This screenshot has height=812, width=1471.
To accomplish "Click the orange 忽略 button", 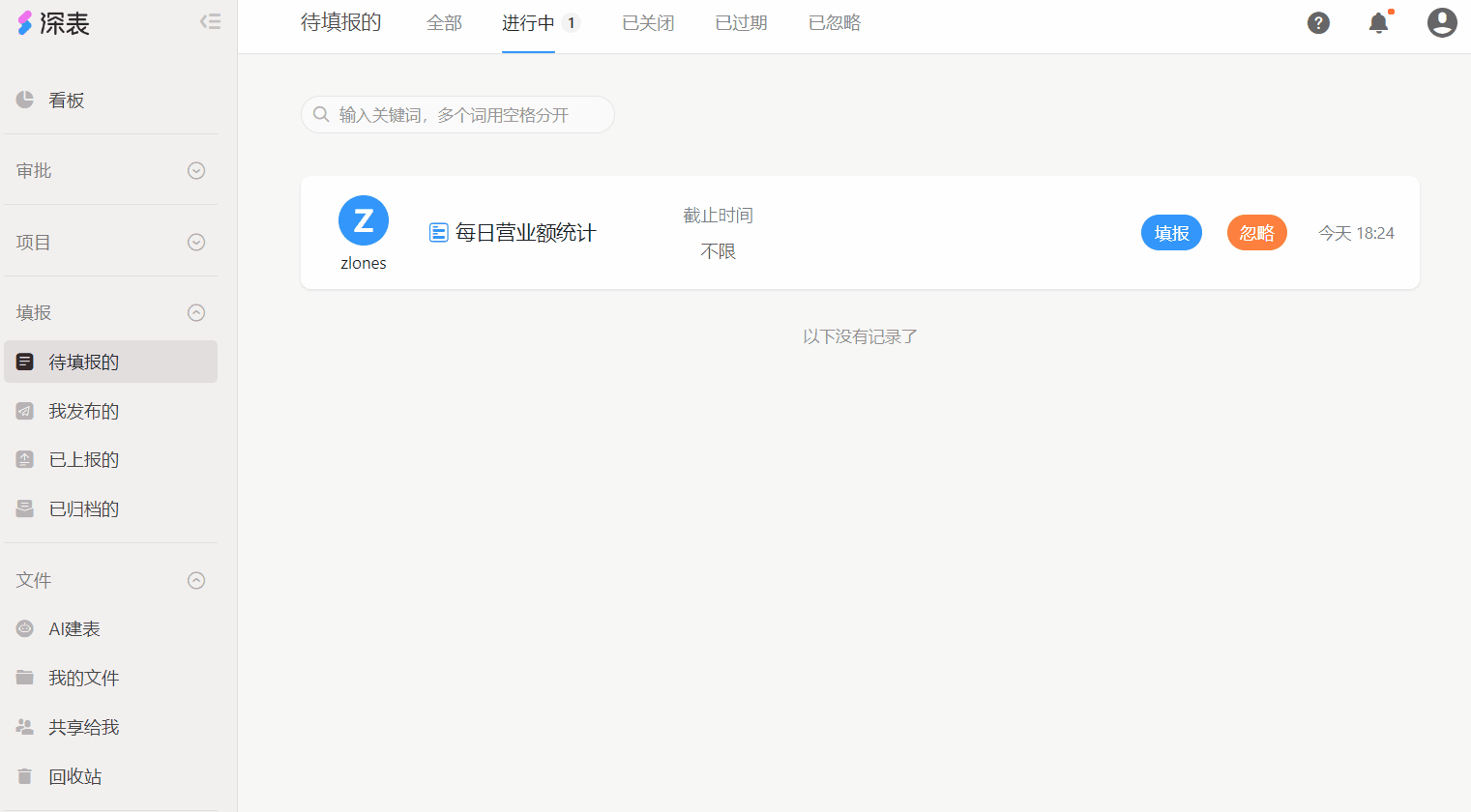I will (x=1256, y=233).
